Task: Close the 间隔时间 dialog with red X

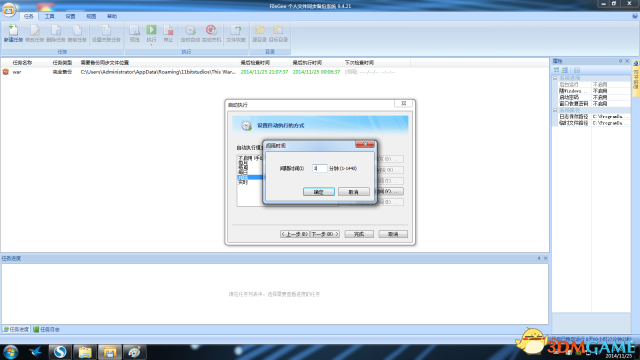Action: (365, 144)
